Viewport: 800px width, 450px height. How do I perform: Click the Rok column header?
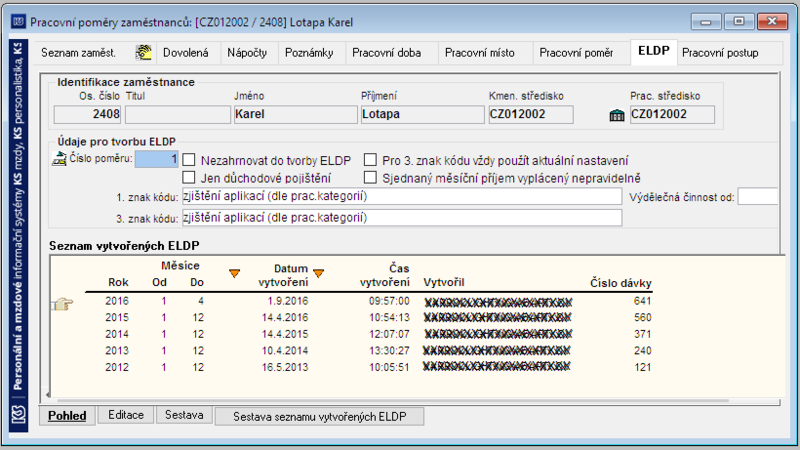click(x=118, y=282)
